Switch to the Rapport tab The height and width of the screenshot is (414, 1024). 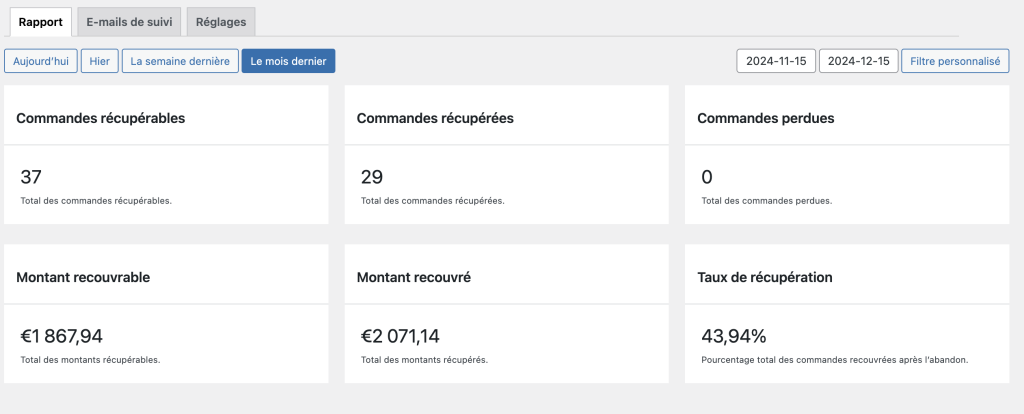[x=41, y=21]
